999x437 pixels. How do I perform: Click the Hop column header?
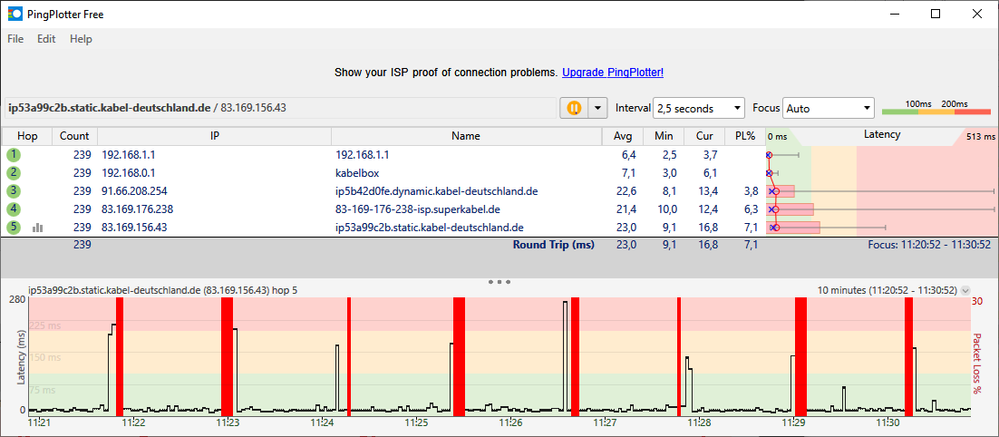coord(27,136)
